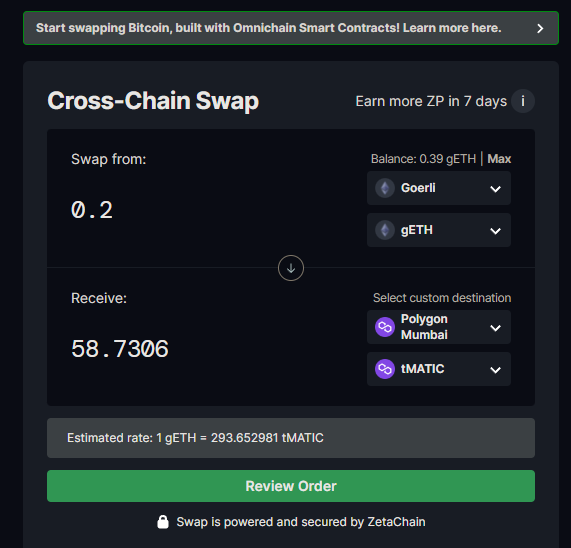Screen dimensions: 571x548
Task: Click the Receive amount 58.7306
Action: point(120,349)
